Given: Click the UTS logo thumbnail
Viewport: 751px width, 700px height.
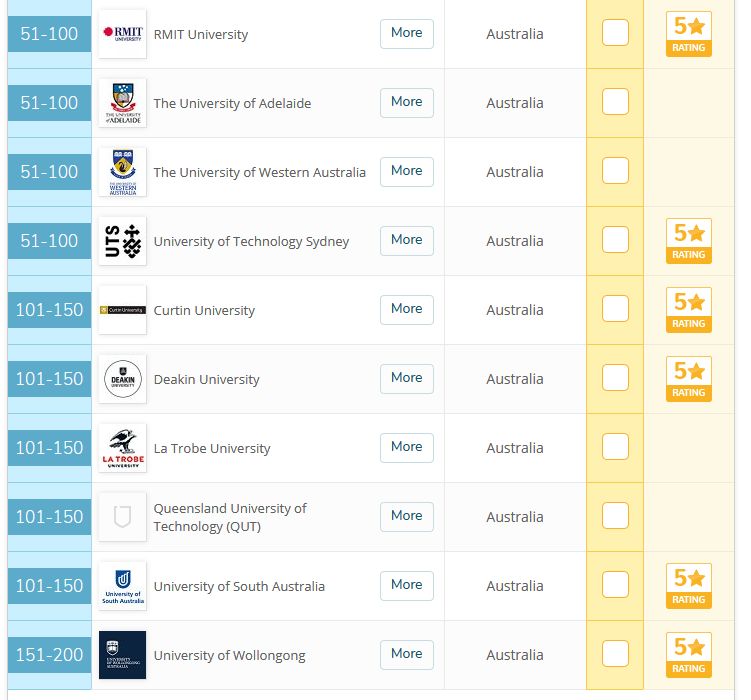Looking at the screenshot, I should pos(122,241).
